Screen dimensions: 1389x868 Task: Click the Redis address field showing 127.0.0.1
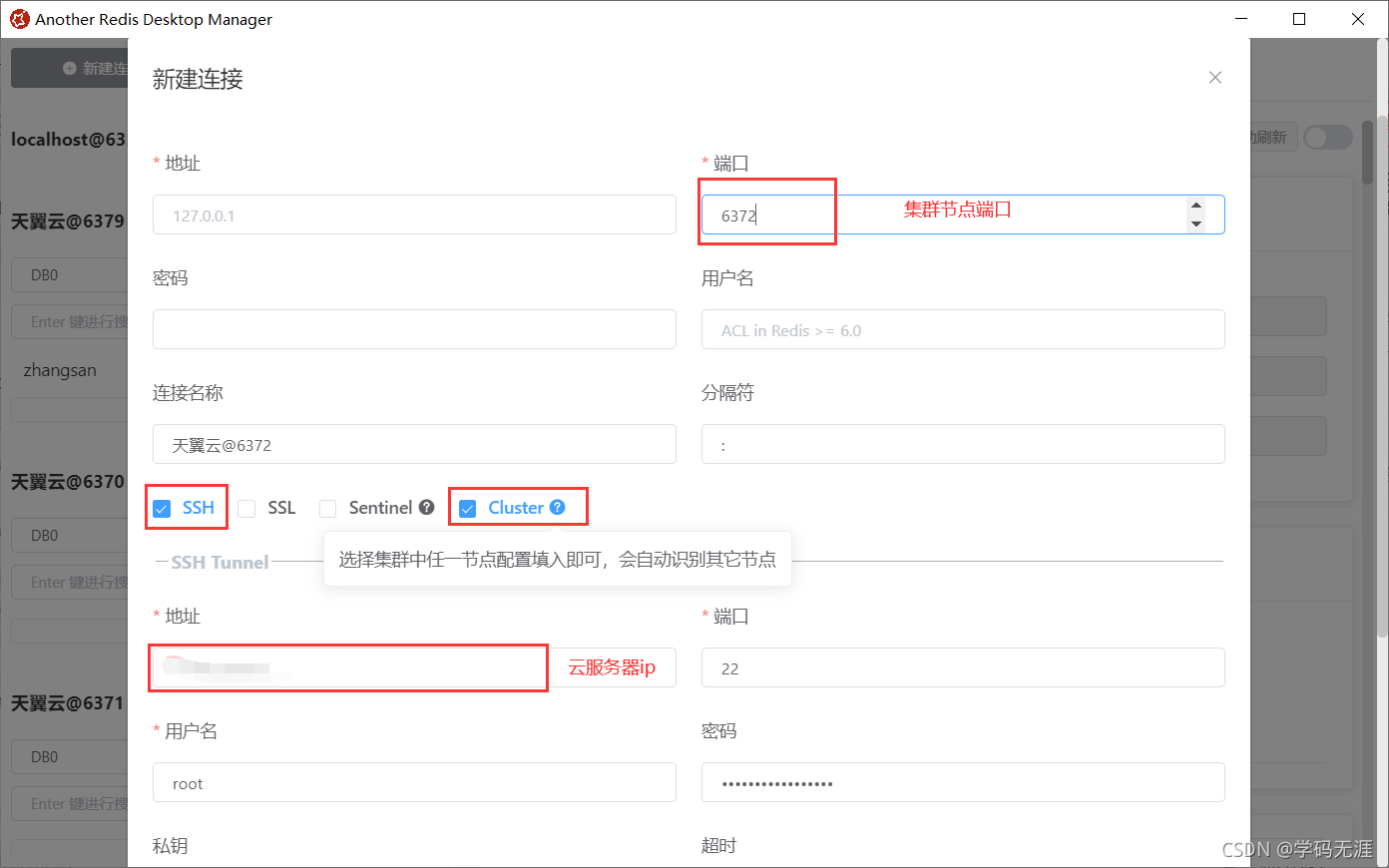(414, 215)
